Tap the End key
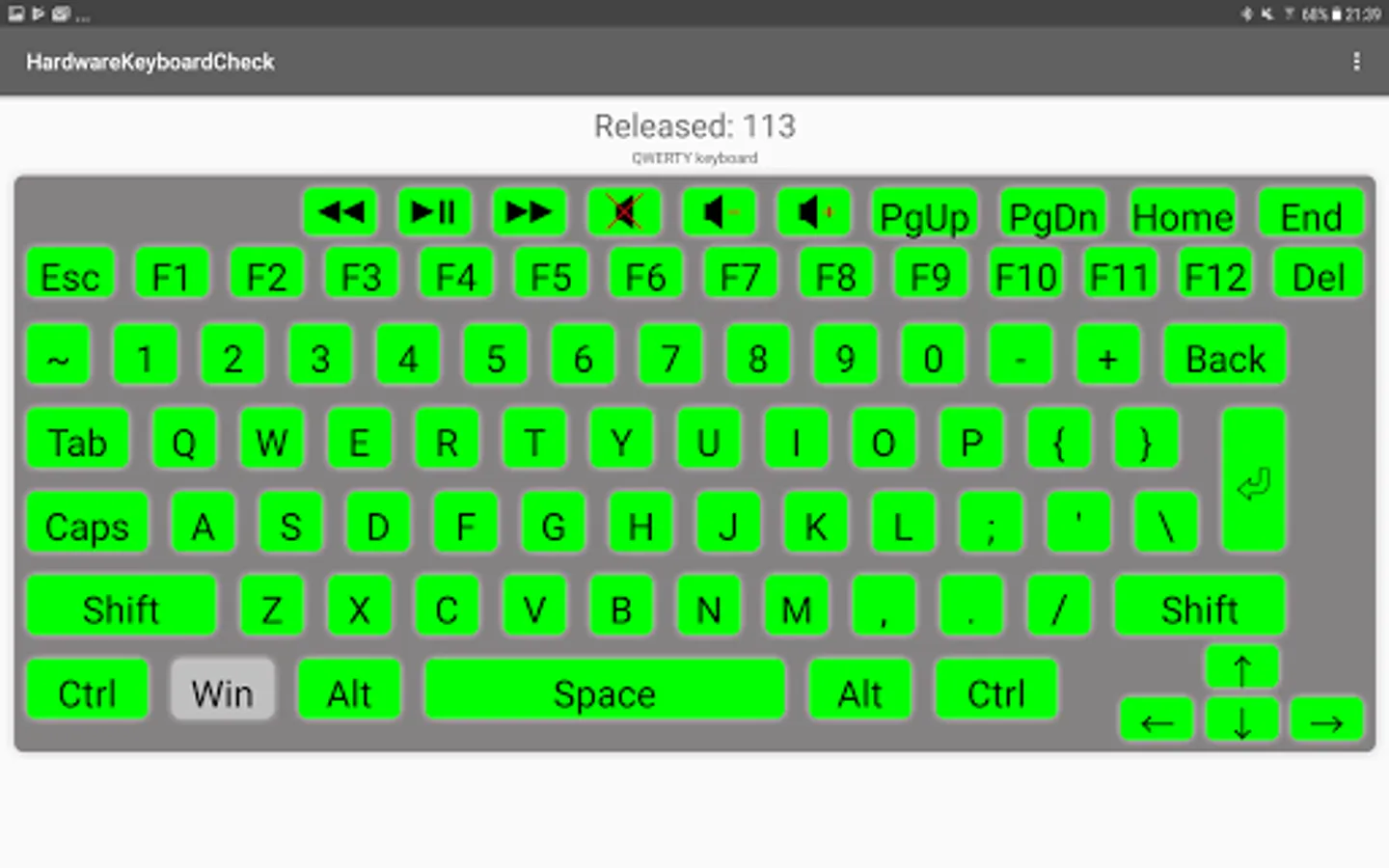This screenshot has width=1389, height=868. pyautogui.click(x=1311, y=213)
